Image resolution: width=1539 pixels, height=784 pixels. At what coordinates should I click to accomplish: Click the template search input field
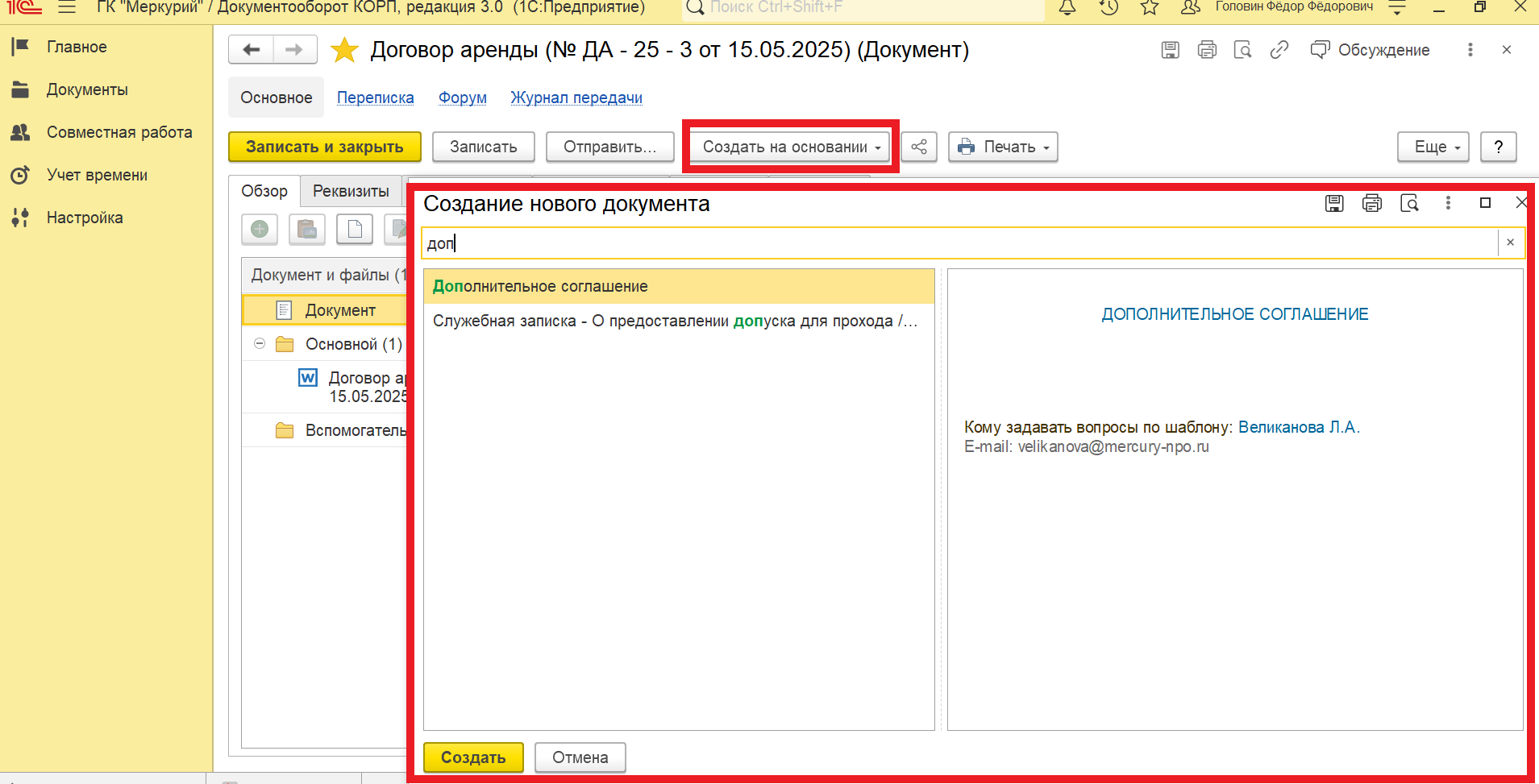(x=959, y=243)
